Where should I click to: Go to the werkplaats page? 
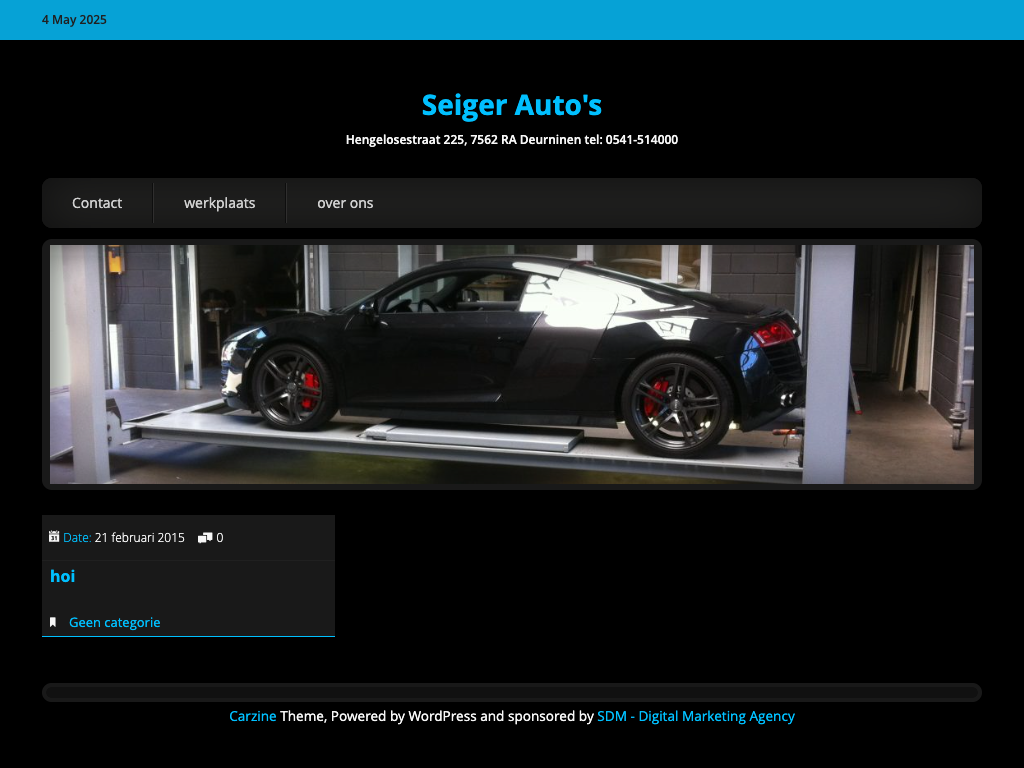(x=219, y=203)
